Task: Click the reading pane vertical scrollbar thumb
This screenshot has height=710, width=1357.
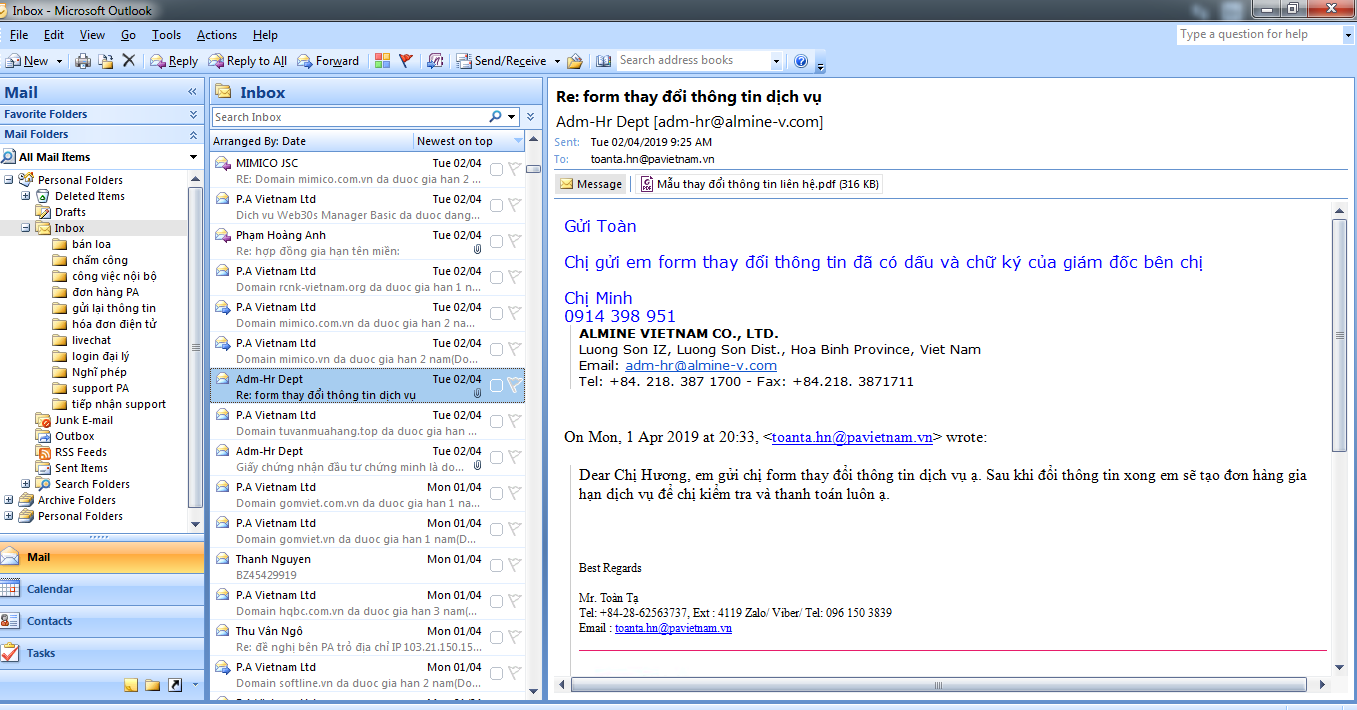Action: point(1340,335)
